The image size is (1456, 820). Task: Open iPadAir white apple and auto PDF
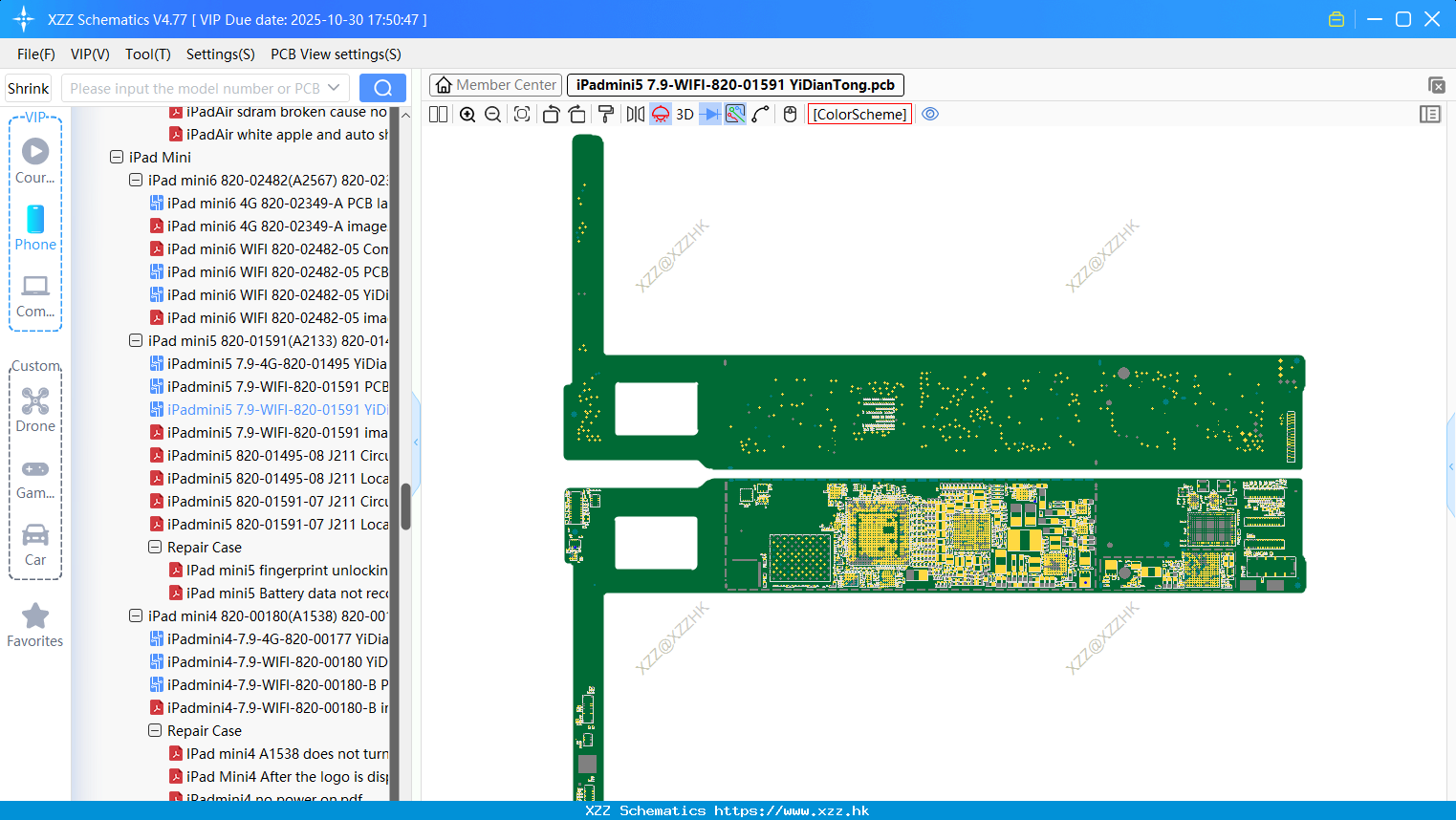coord(278,135)
